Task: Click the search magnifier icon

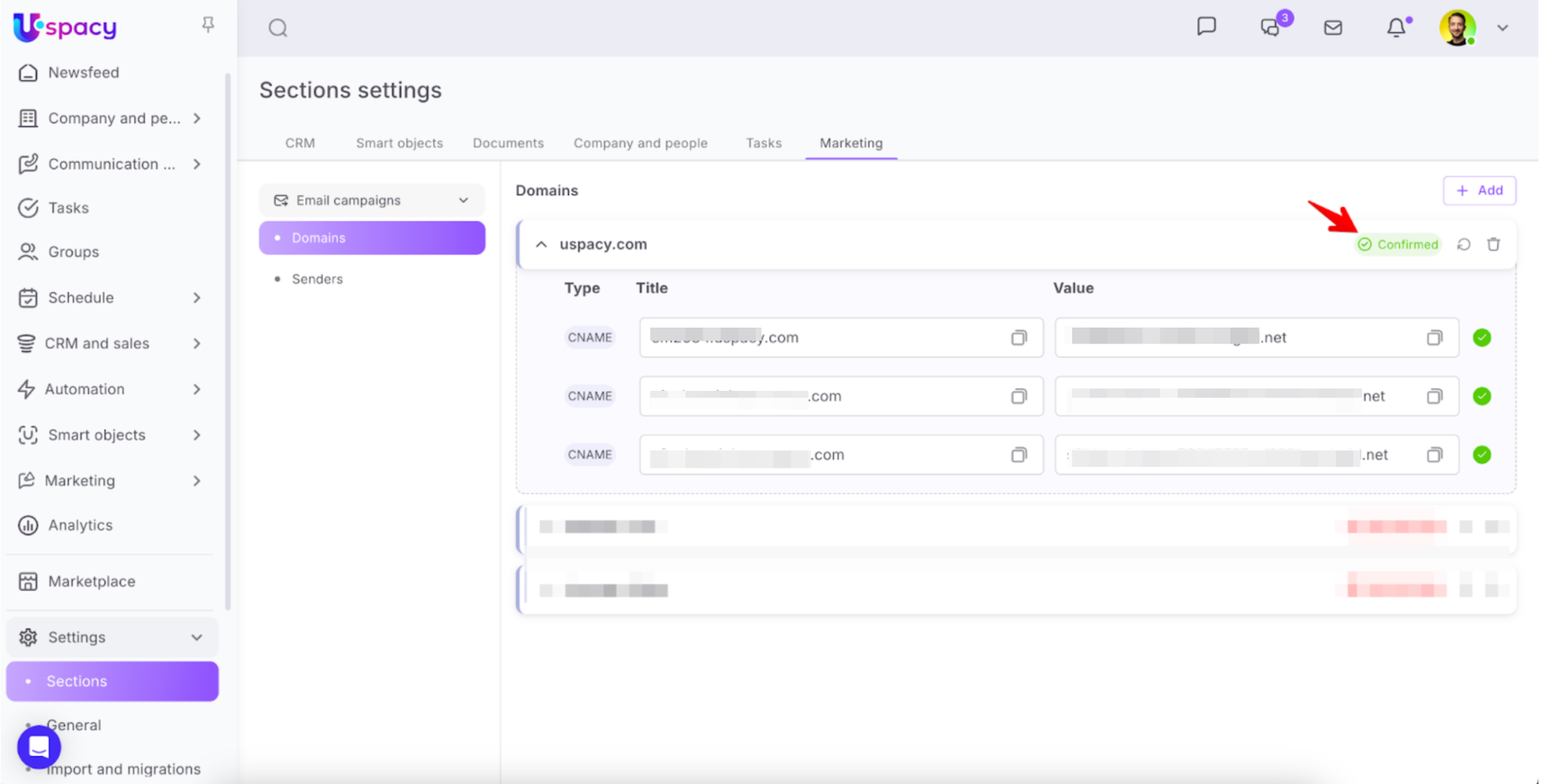Action: [x=278, y=29]
